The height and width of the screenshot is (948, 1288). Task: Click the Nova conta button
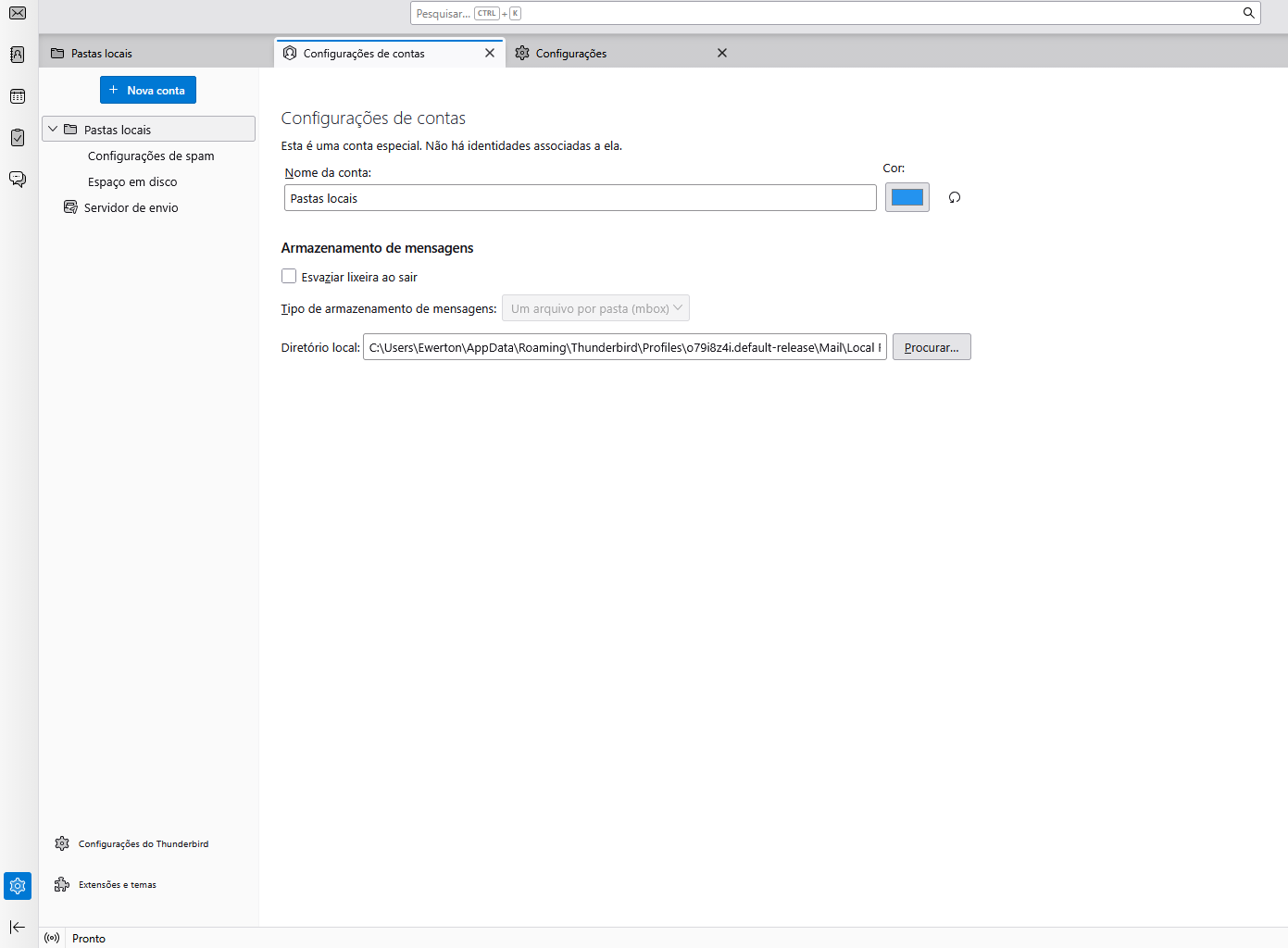[148, 90]
